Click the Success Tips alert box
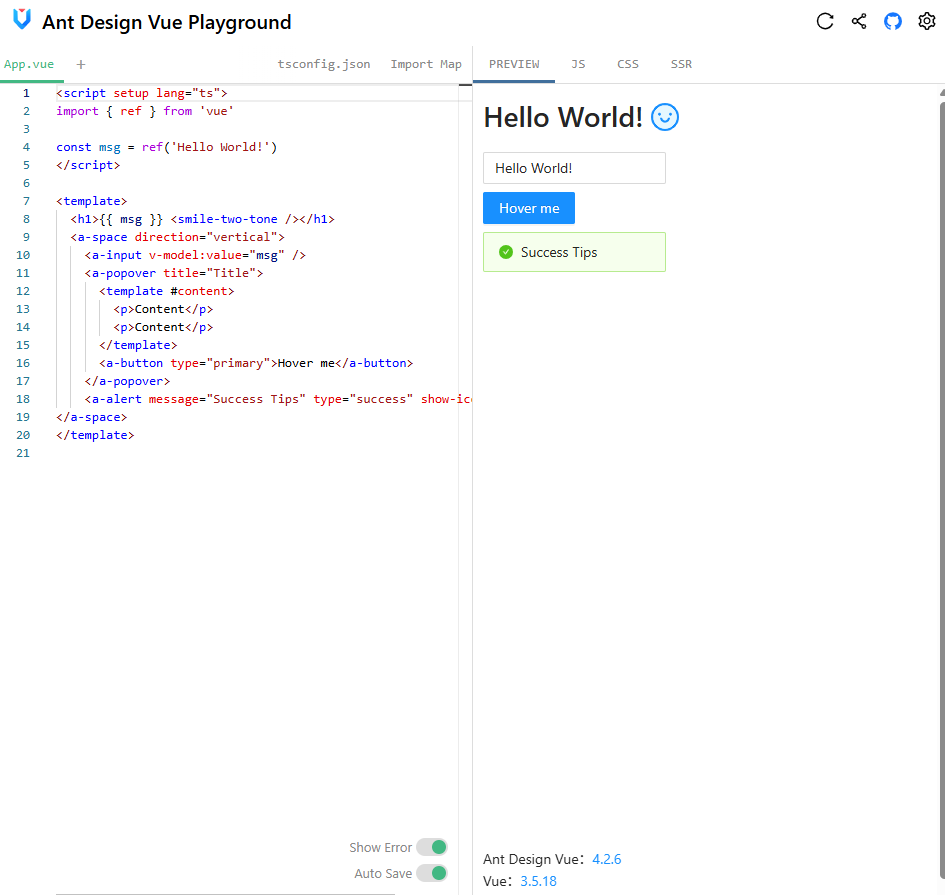The height and width of the screenshot is (895, 945). [574, 252]
